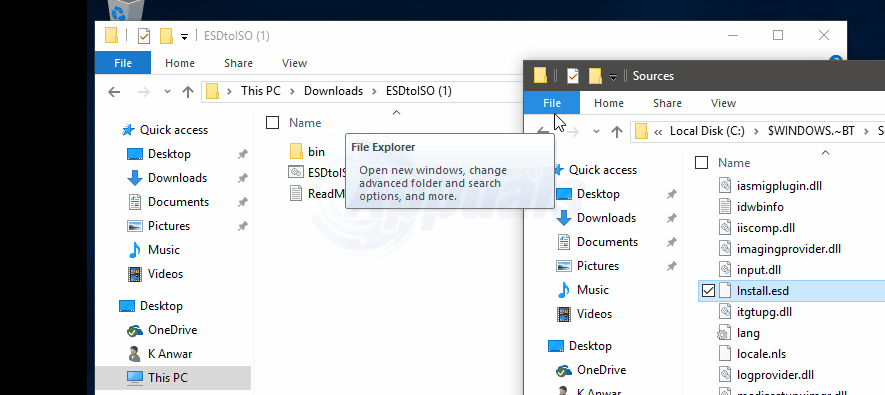Viewport: 885px width, 395px height.
Task: Open Home tab in ESDtoISO window
Action: (179, 63)
